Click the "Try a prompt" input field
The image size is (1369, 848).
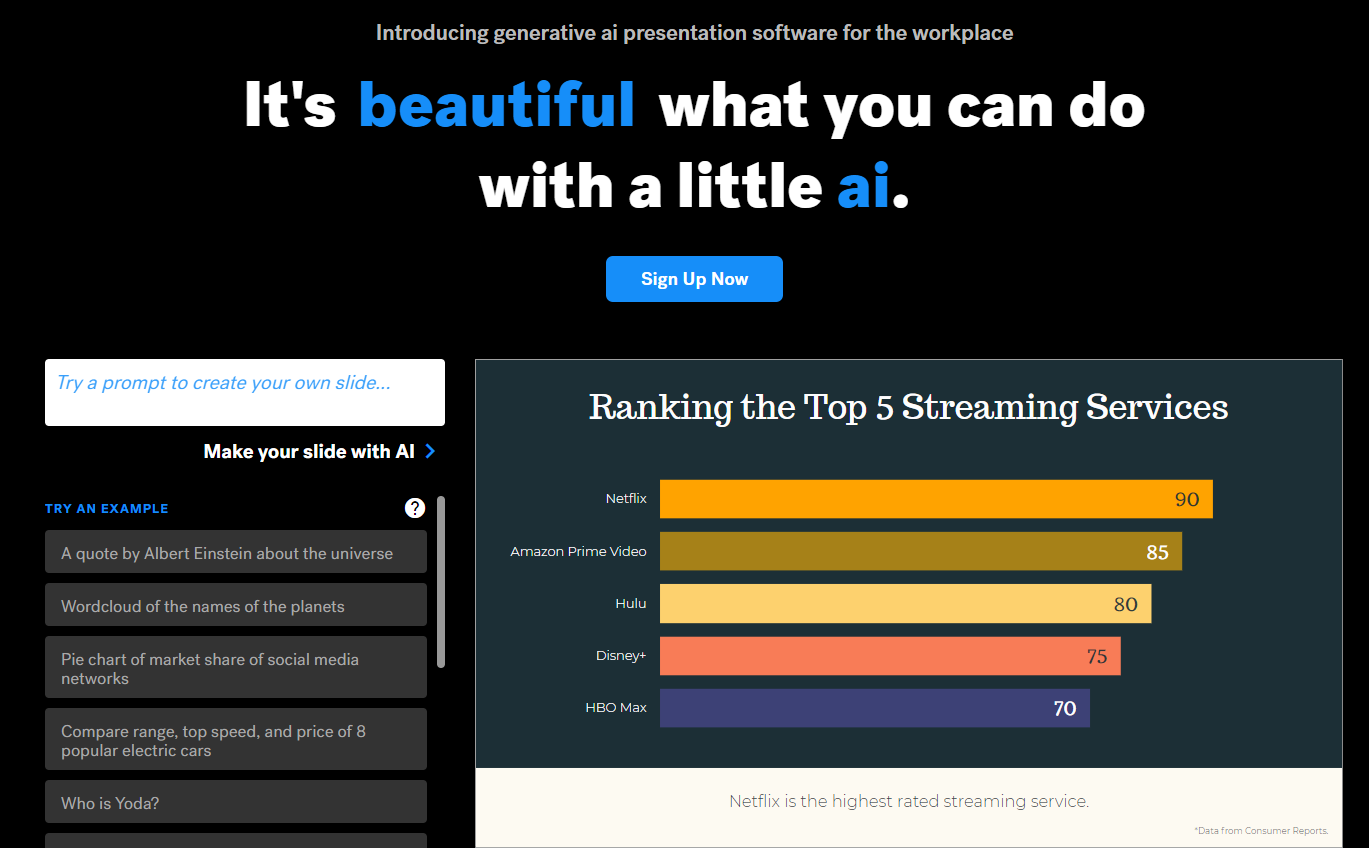244,392
